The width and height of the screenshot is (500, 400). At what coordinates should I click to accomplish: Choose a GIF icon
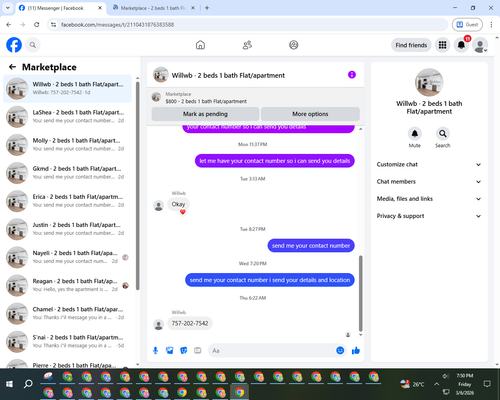point(198,350)
